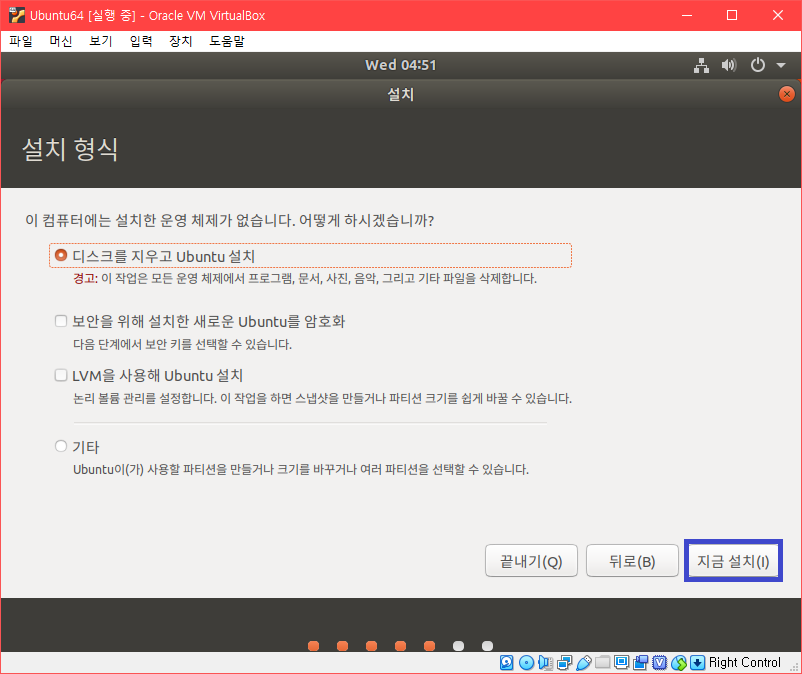Click the CPU virtualization status icon
The image size is (802, 674).
point(659,662)
